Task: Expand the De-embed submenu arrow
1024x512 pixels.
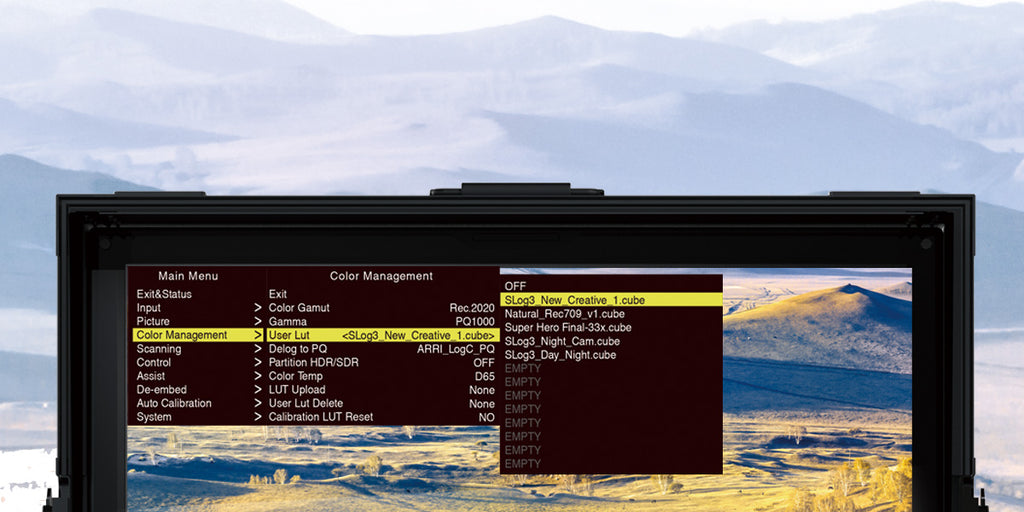Action: 257,390
